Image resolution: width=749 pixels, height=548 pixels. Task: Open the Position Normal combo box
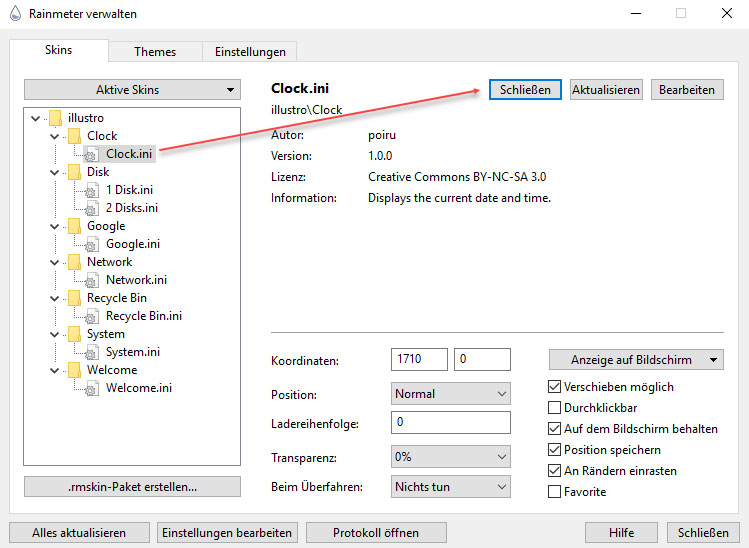coord(450,394)
